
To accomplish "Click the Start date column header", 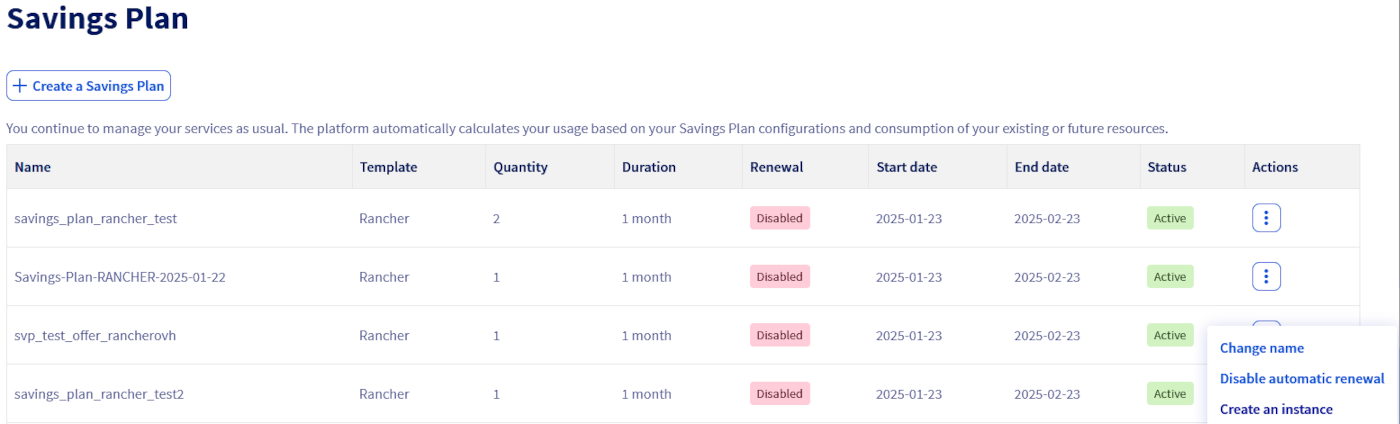I will click(x=906, y=167).
